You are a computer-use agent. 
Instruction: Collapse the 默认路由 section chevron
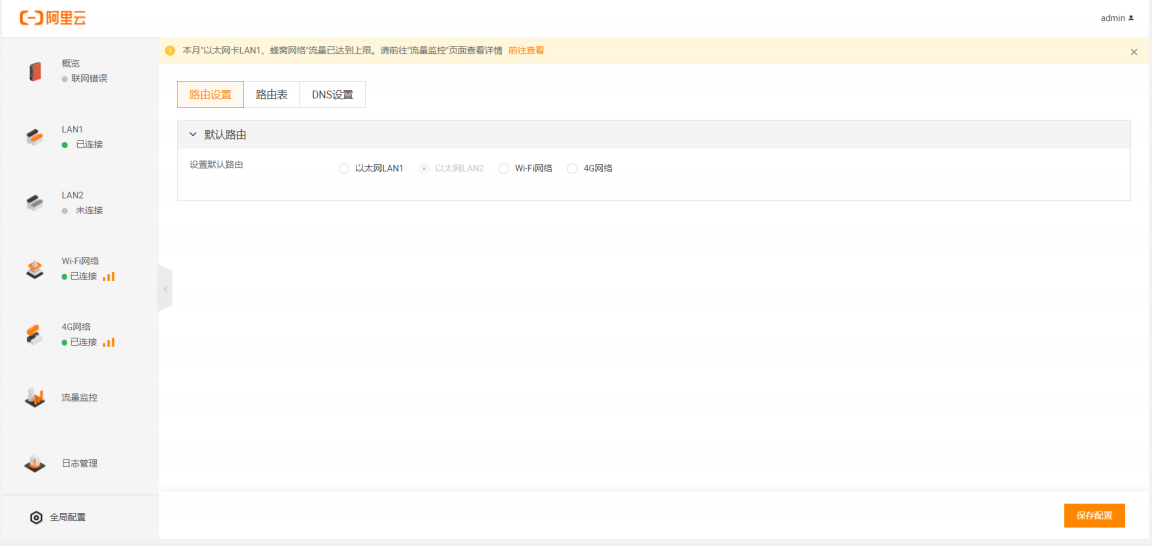click(x=193, y=135)
